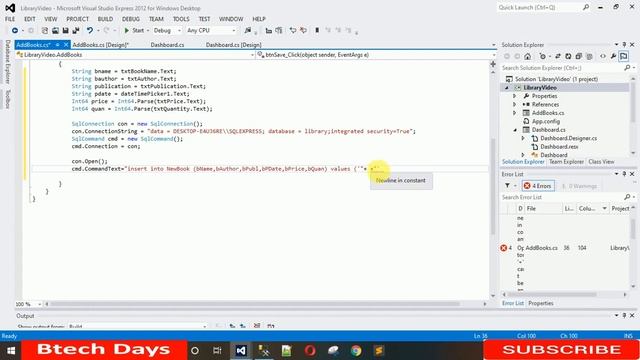Click the Bookmark toolbar icon
This screenshot has width=640, height=360.
click(x=317, y=31)
